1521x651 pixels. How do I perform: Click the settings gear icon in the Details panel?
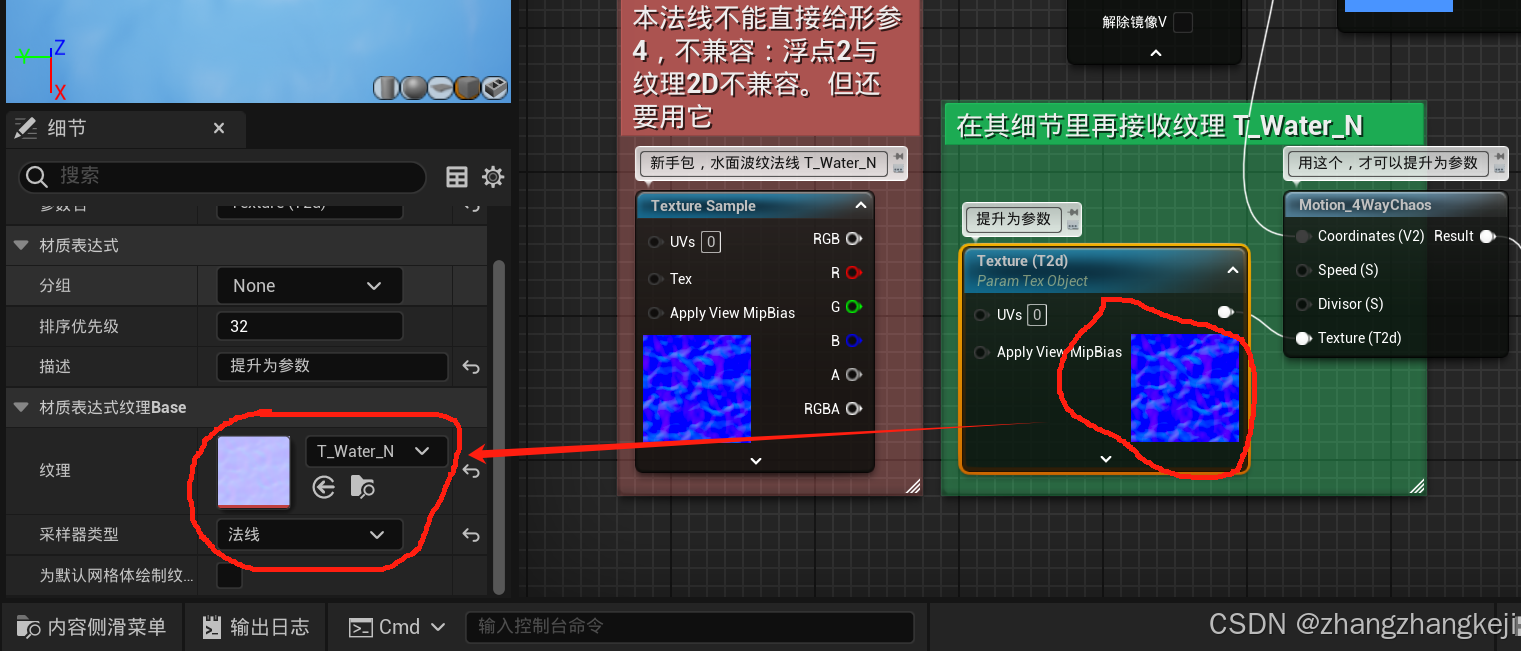coord(493,177)
